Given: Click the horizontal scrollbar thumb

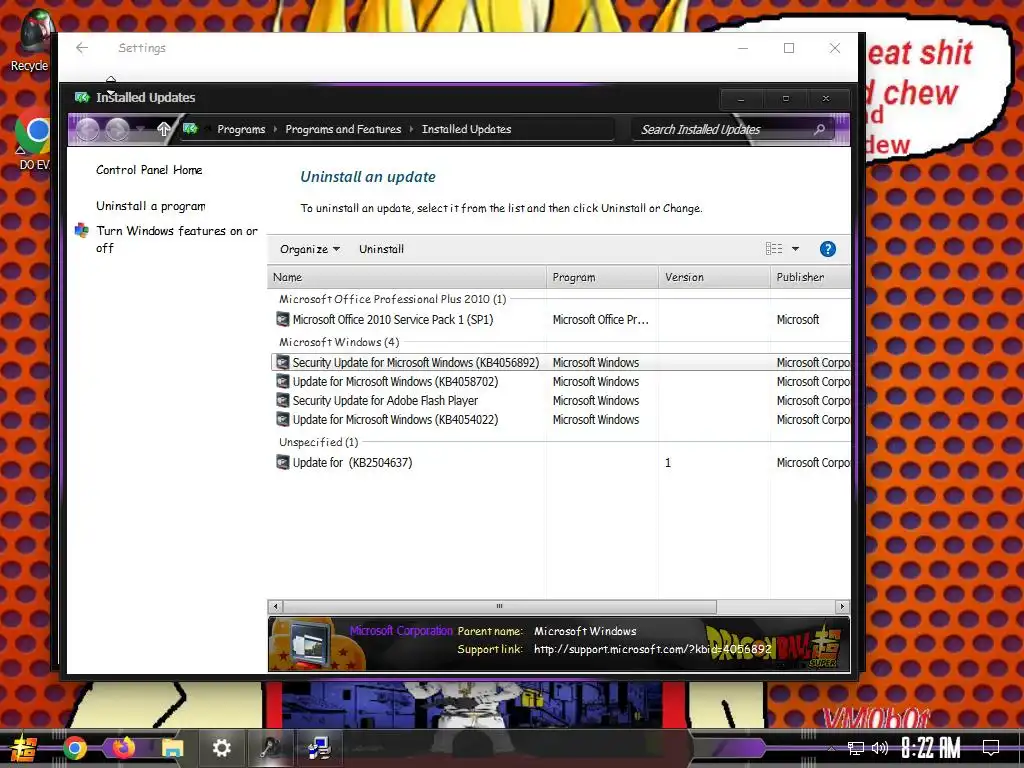Looking at the screenshot, I should click(500, 606).
